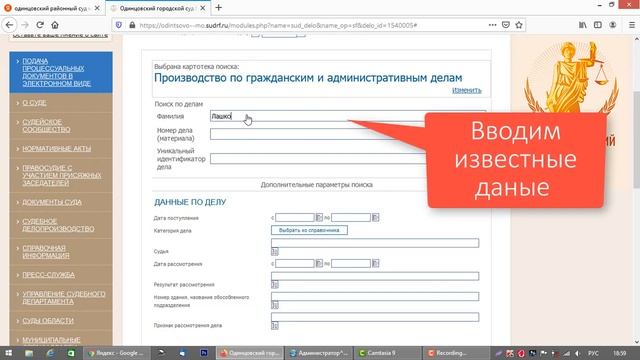Expand Дополнительные параметры поиска section

[x=316, y=184]
